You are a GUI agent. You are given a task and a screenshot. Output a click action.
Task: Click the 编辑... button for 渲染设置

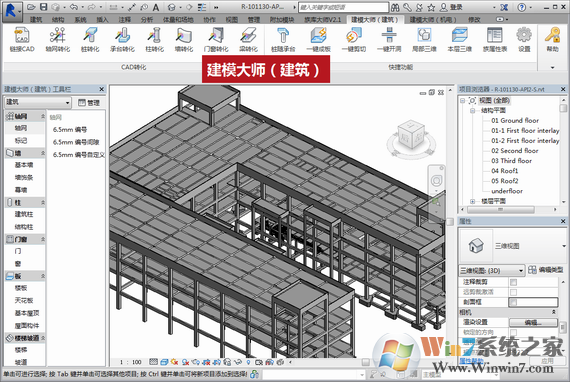pos(533,322)
